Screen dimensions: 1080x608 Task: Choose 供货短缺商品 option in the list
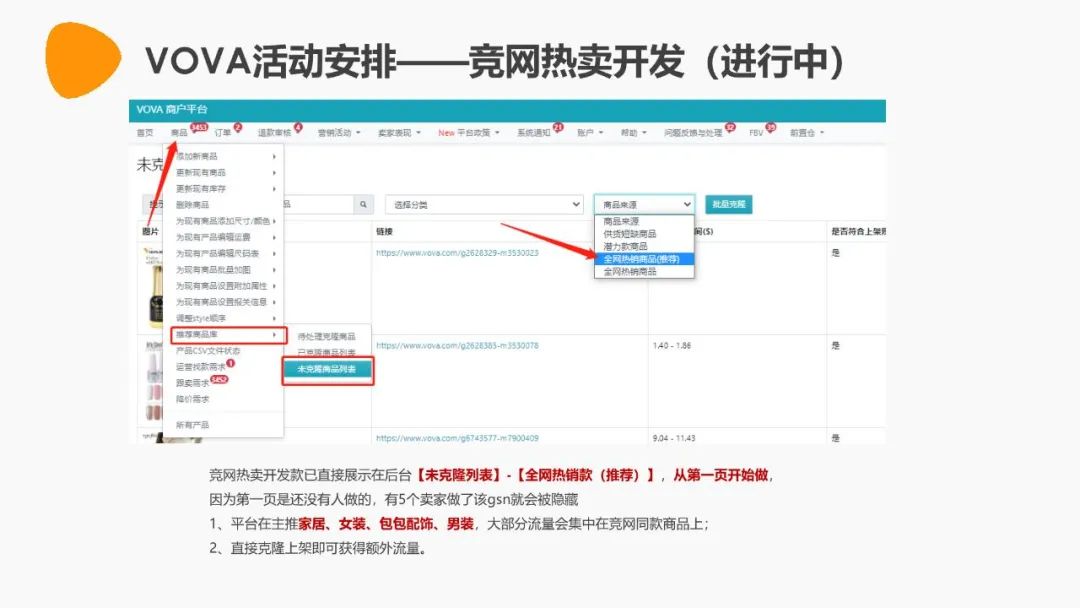(644, 234)
